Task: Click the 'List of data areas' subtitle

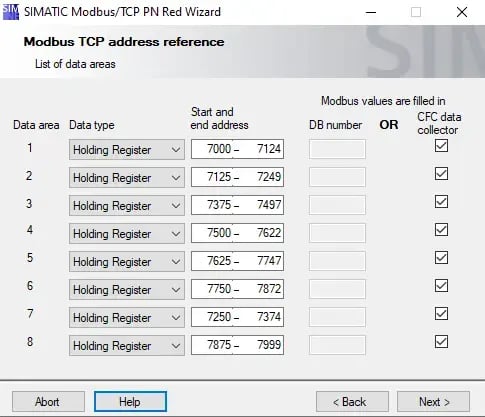Action: [75, 64]
